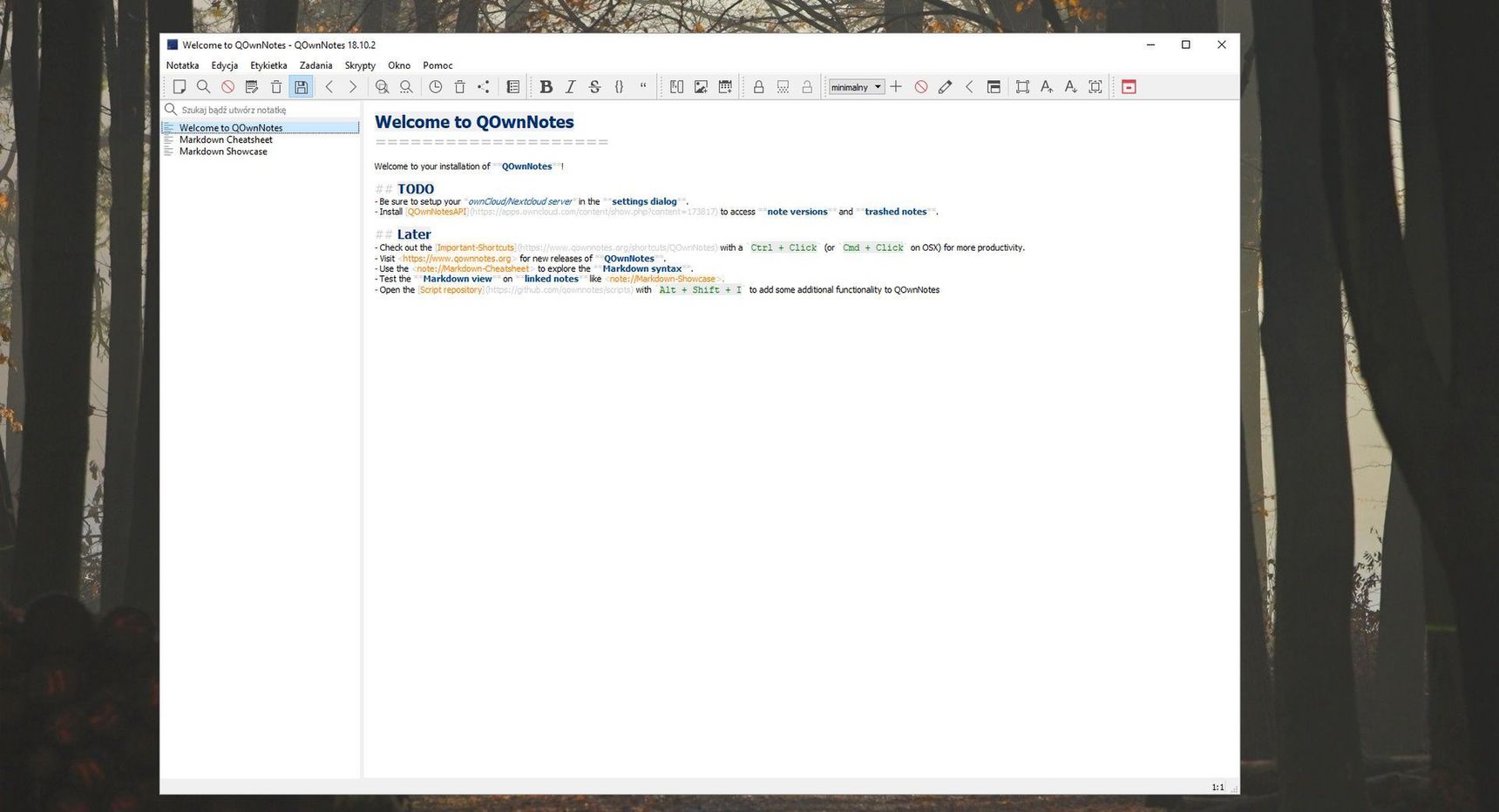The height and width of the screenshot is (812, 1499).
Task: Open the 'minimalny' workspace dropdown
Action: pos(856,87)
